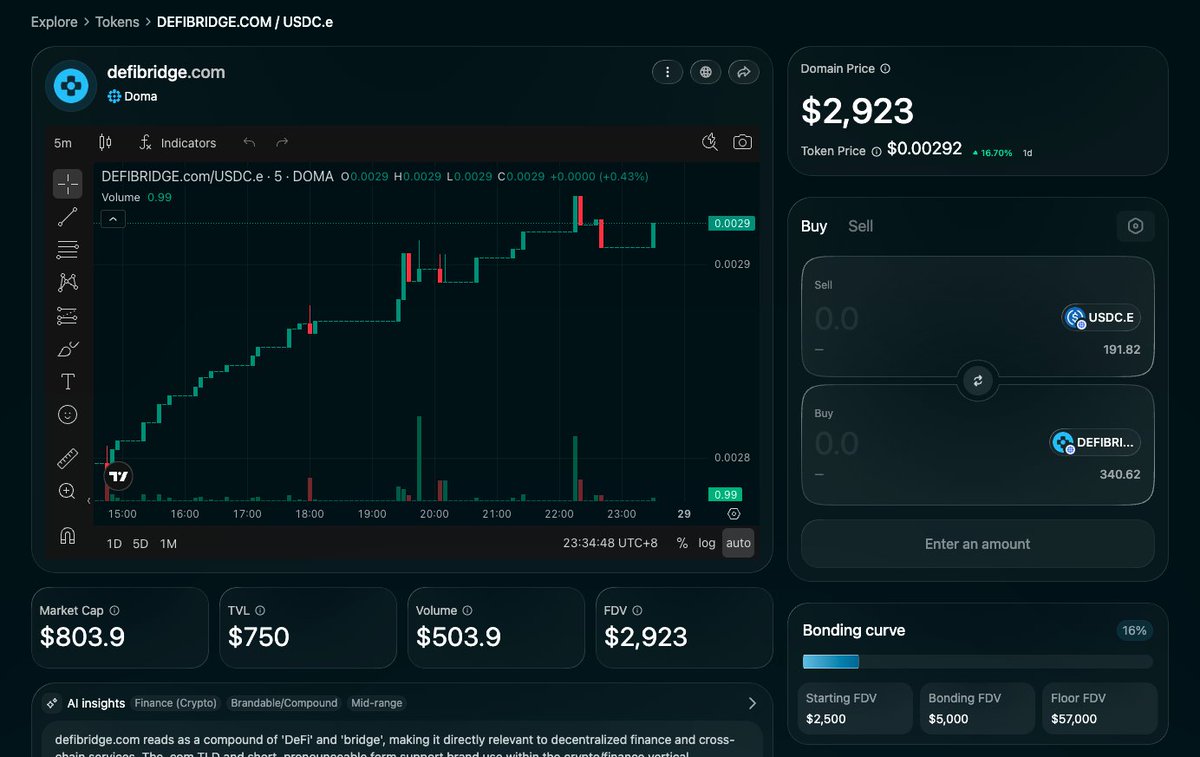Set chart range to 1M
This screenshot has width=1200, height=757.
168,544
